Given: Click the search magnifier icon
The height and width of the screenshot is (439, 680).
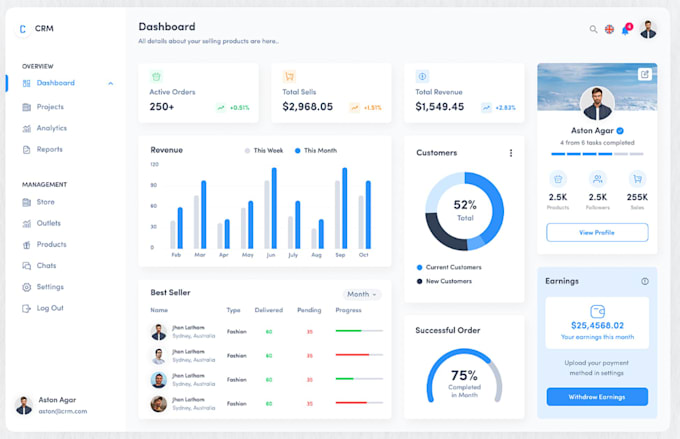Looking at the screenshot, I should coord(593,29).
